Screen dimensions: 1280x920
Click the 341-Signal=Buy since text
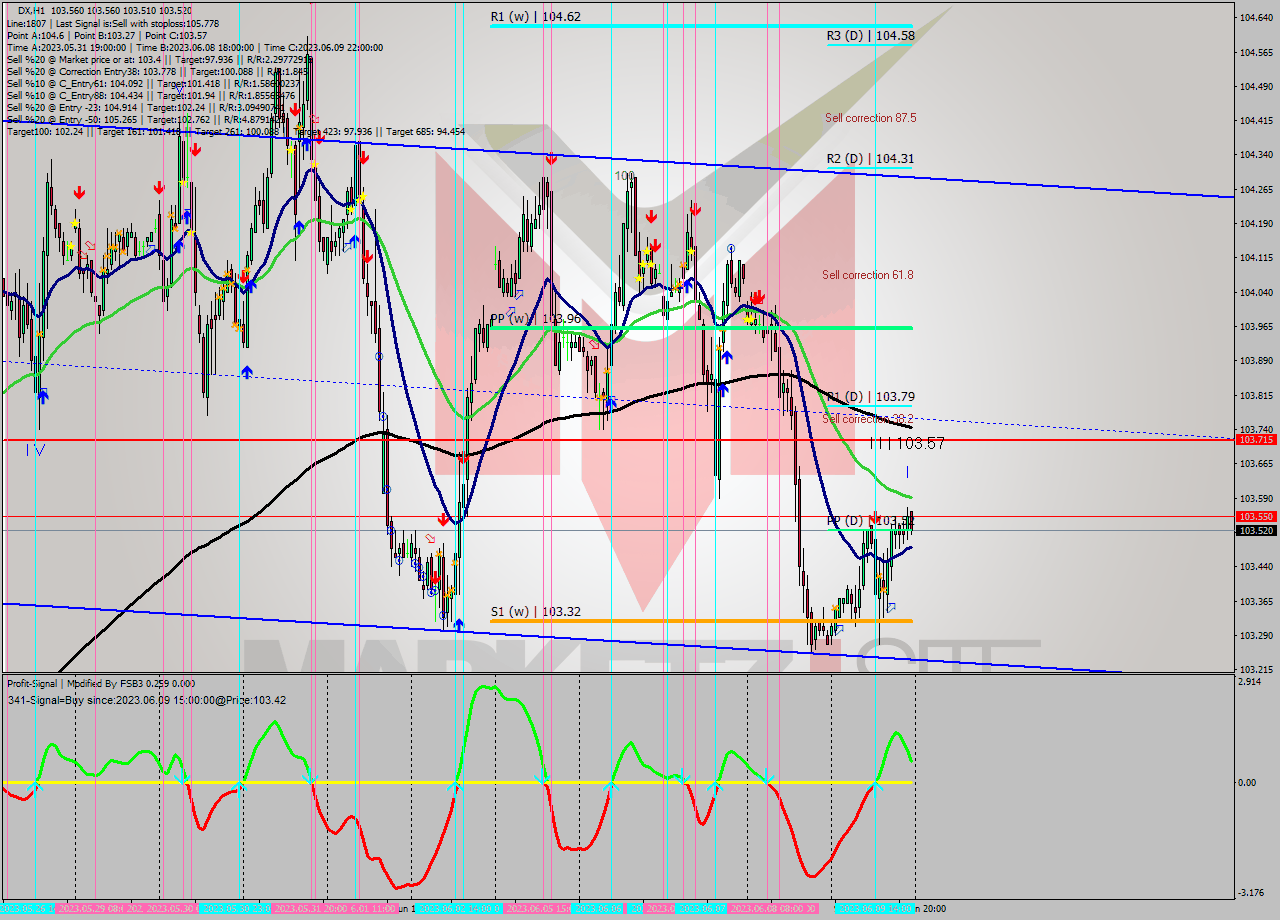(146, 700)
